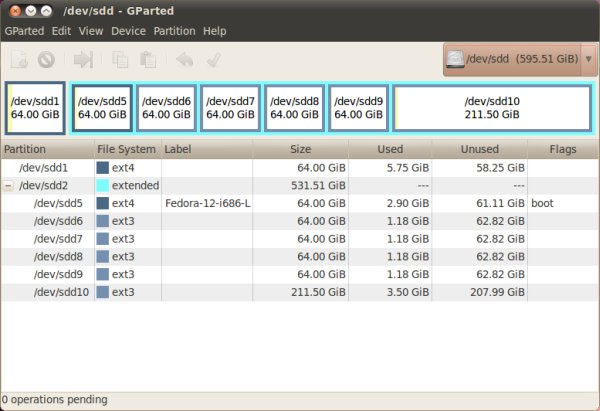Click the ext4 color swatch for /dev/sdd1
The width and height of the screenshot is (600, 411).
click(103, 168)
